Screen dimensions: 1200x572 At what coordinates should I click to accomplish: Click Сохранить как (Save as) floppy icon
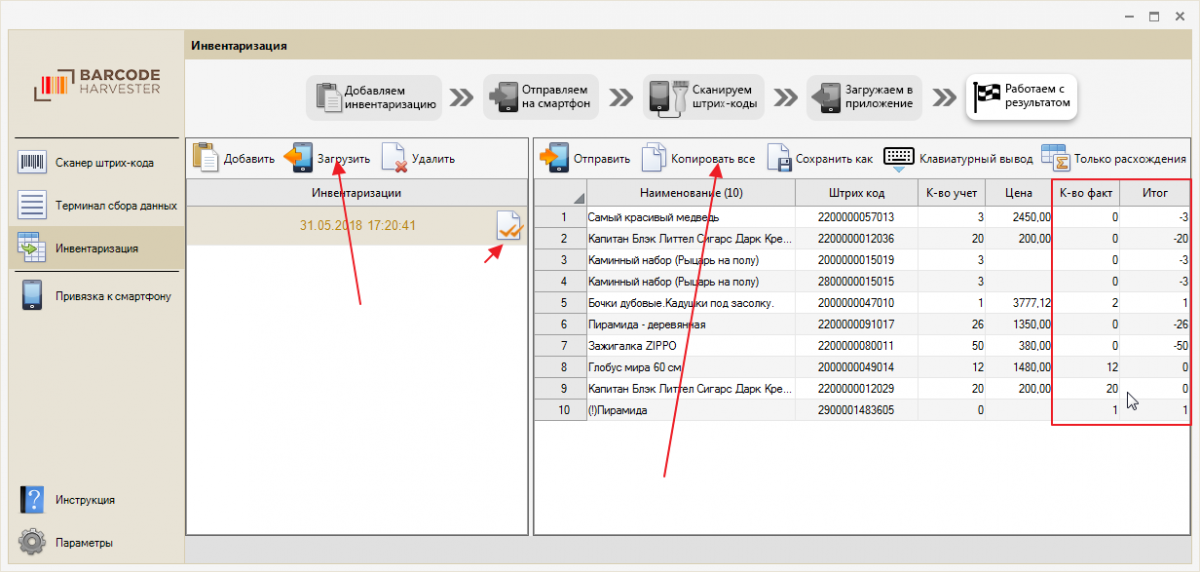click(x=780, y=158)
